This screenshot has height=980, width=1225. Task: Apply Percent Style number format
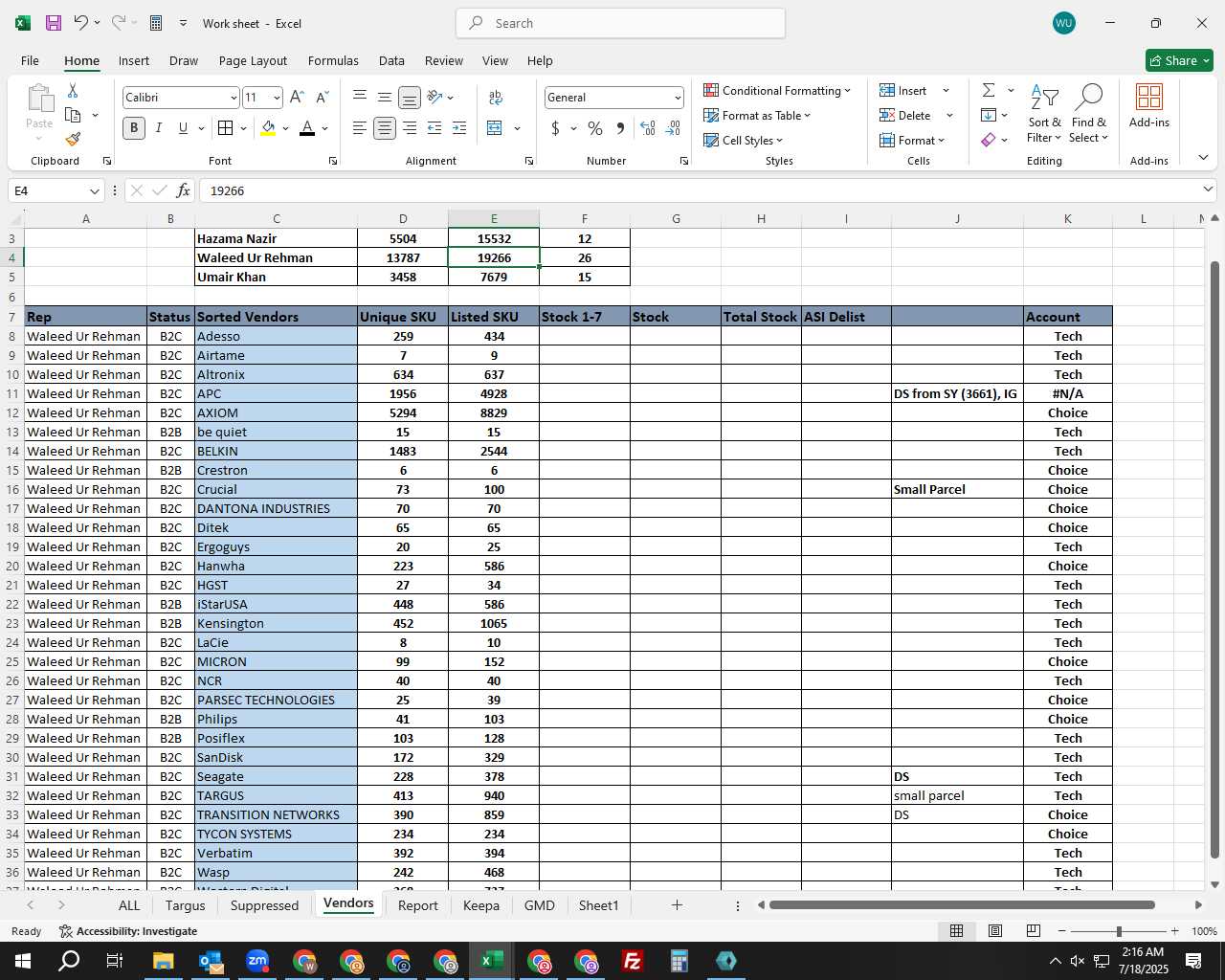click(x=595, y=127)
